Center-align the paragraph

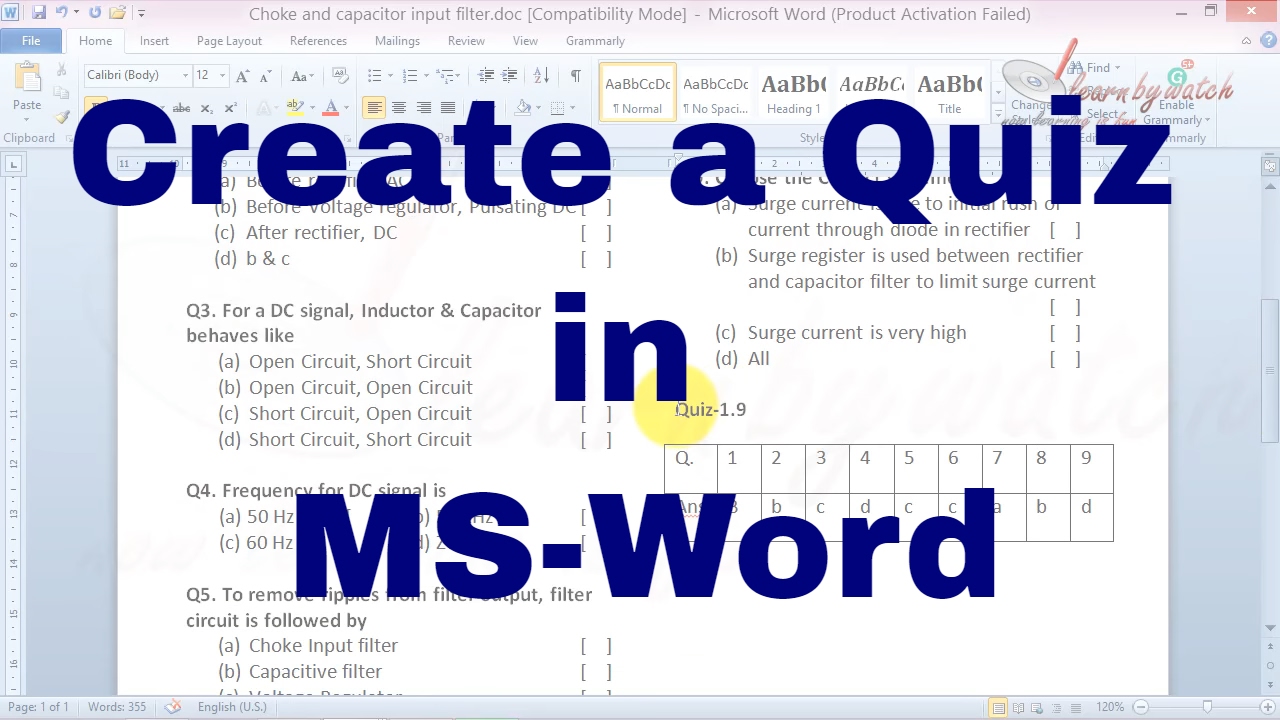coord(399,108)
